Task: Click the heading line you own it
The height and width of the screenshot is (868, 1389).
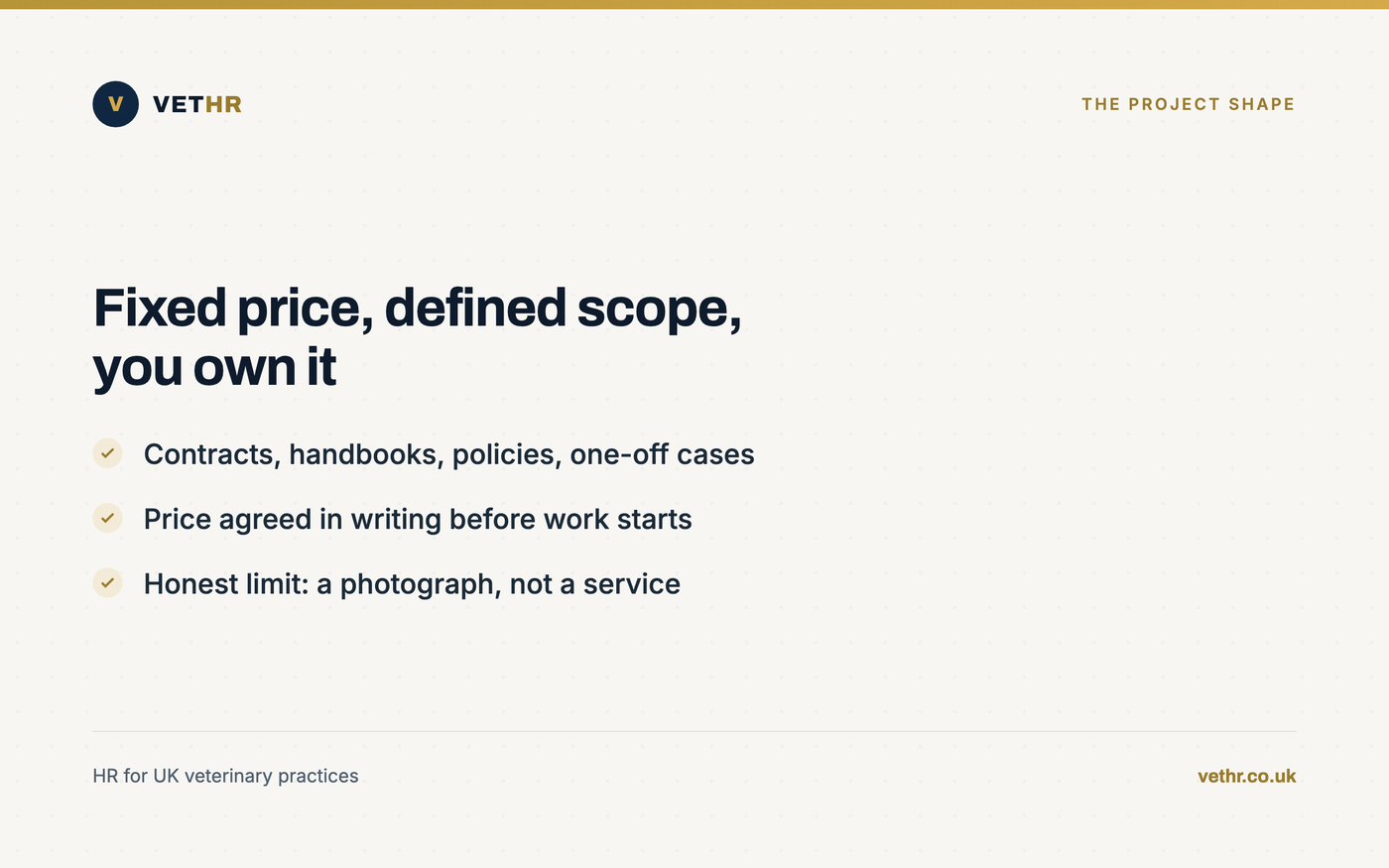Action: [x=215, y=368]
